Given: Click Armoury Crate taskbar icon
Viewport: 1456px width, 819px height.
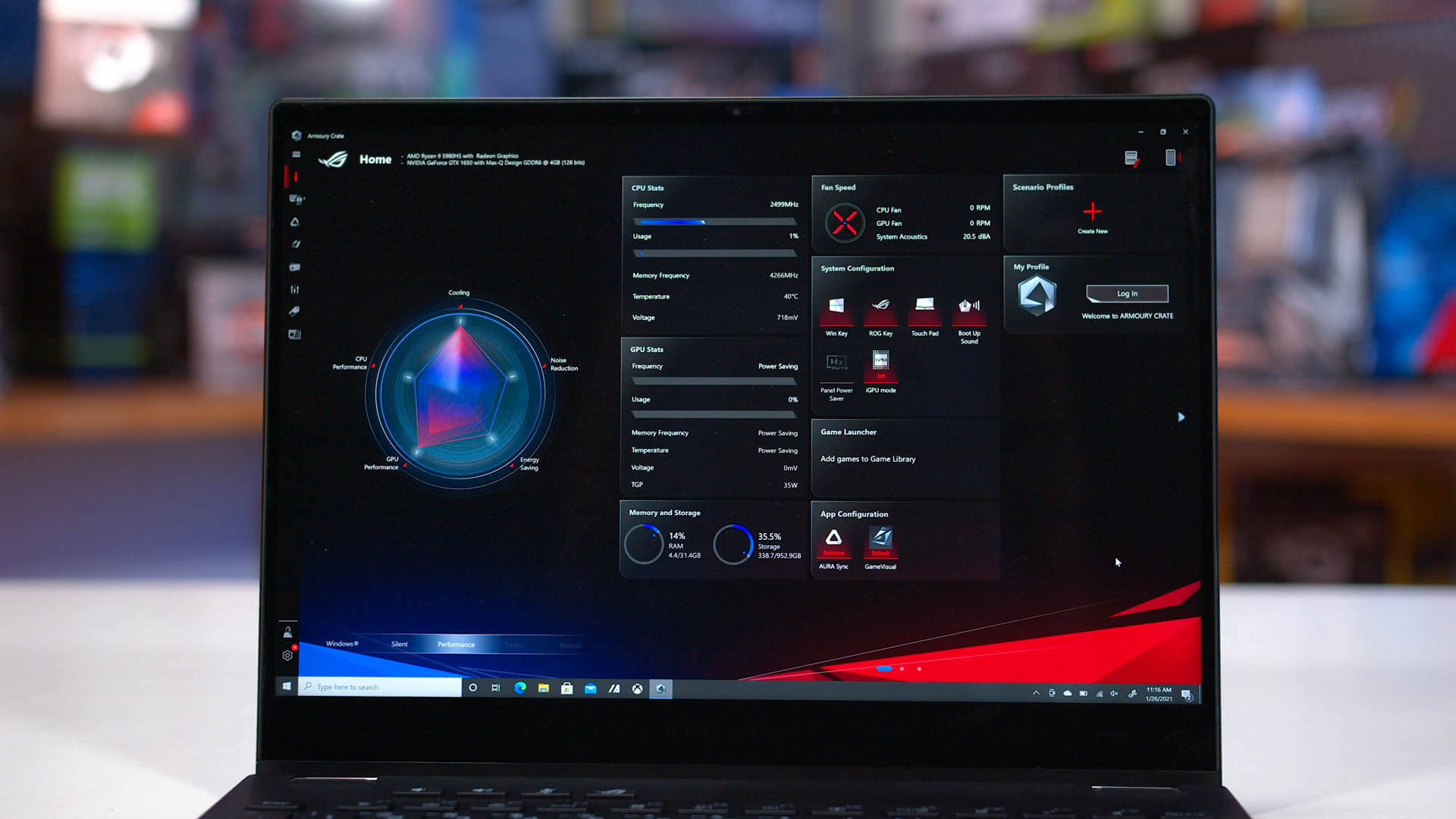Looking at the screenshot, I should click(661, 689).
